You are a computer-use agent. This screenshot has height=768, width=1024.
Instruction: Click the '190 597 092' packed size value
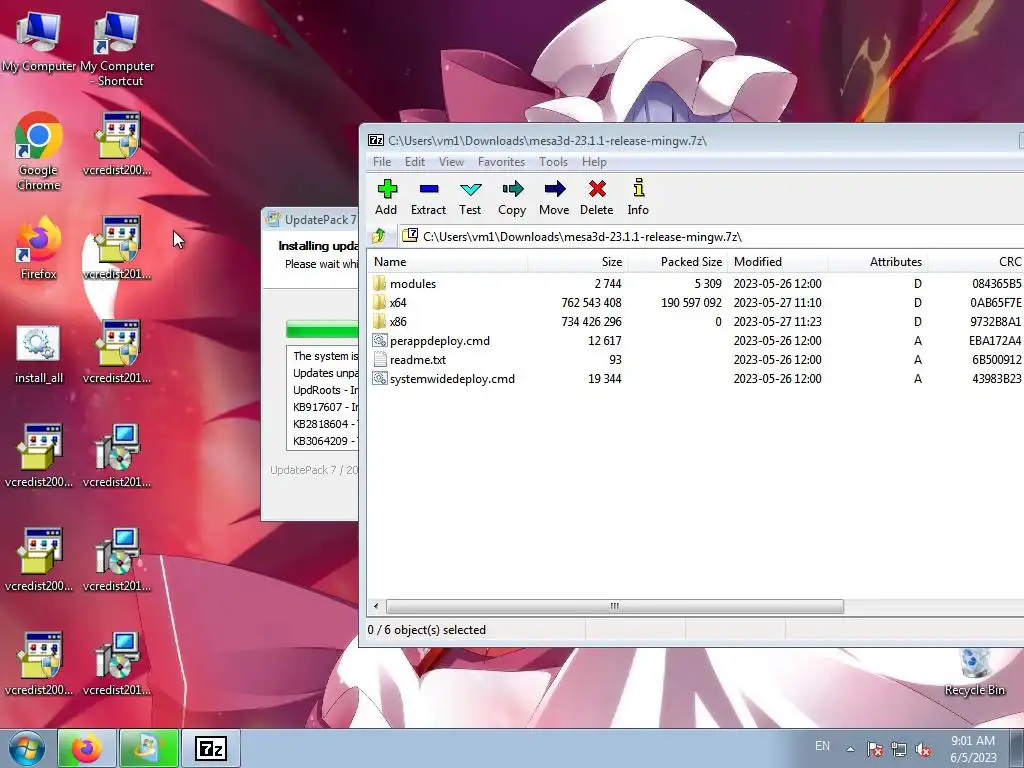[691, 302]
